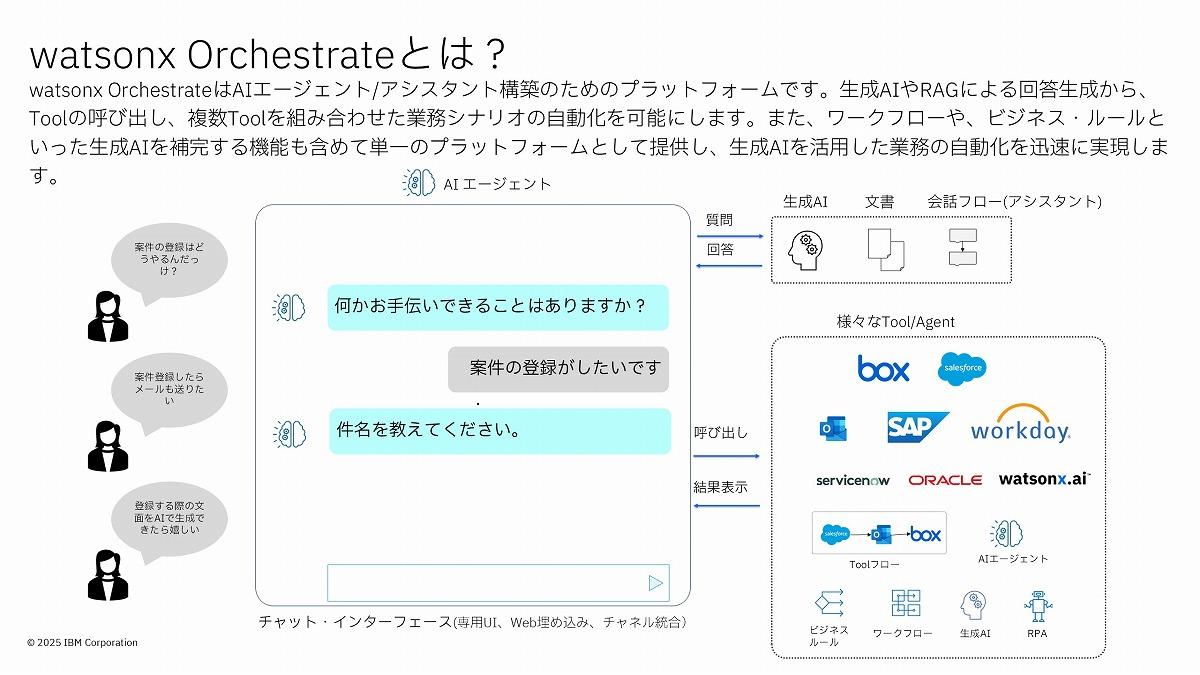Click the SAP logo
The width and height of the screenshot is (1200, 675).
[x=917, y=427]
